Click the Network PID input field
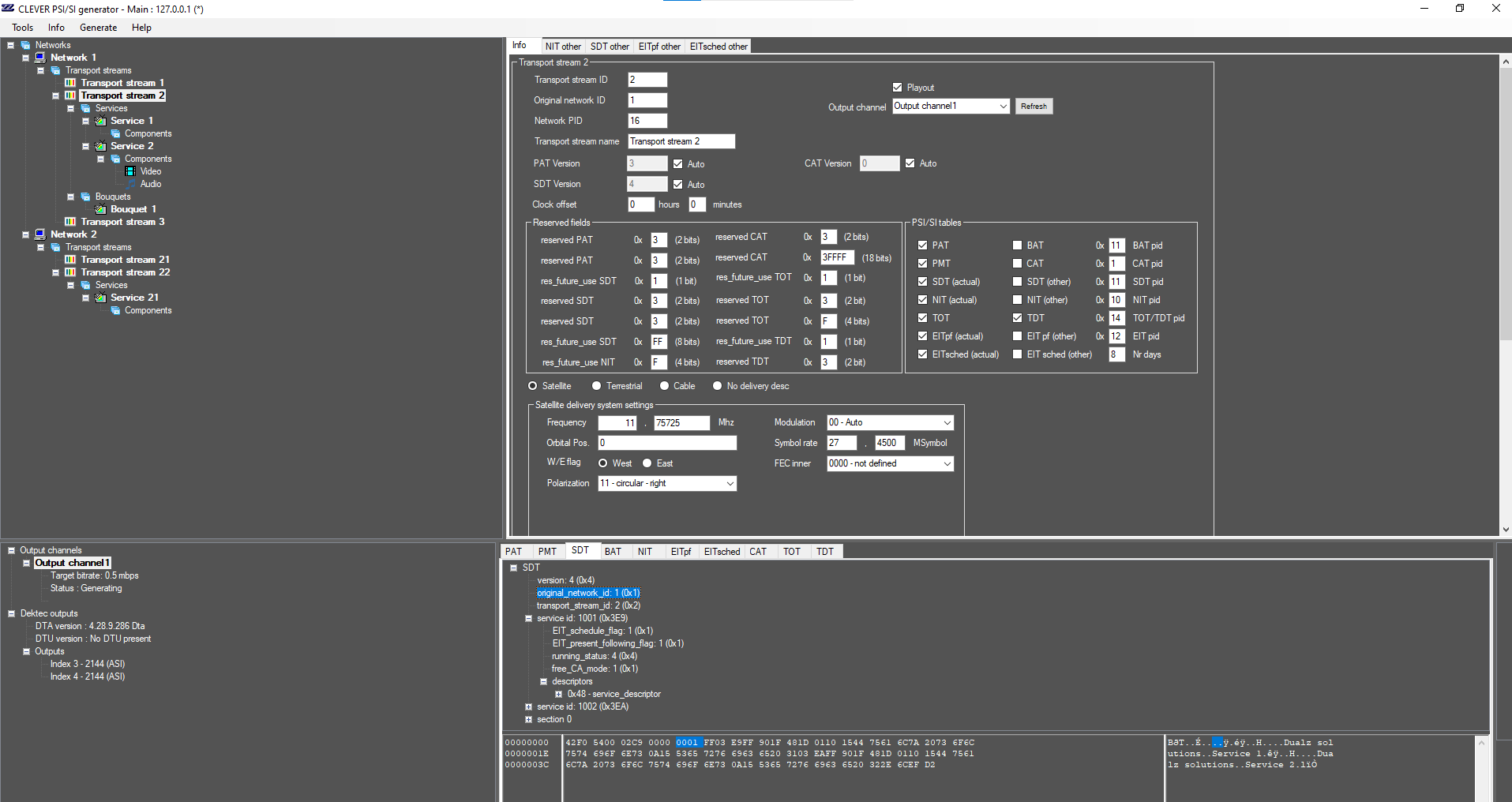Viewport: 1512px width, 802px height. (647, 121)
